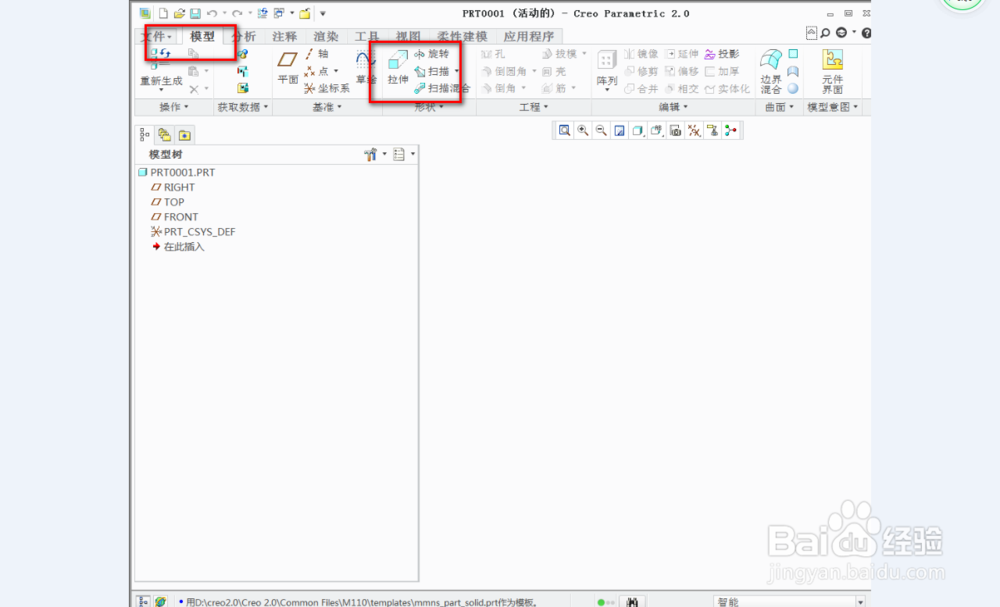Viewport: 1000px width, 607px height.
Task: Expand the Editing (编辑) group dropdown
Action: click(x=673, y=107)
